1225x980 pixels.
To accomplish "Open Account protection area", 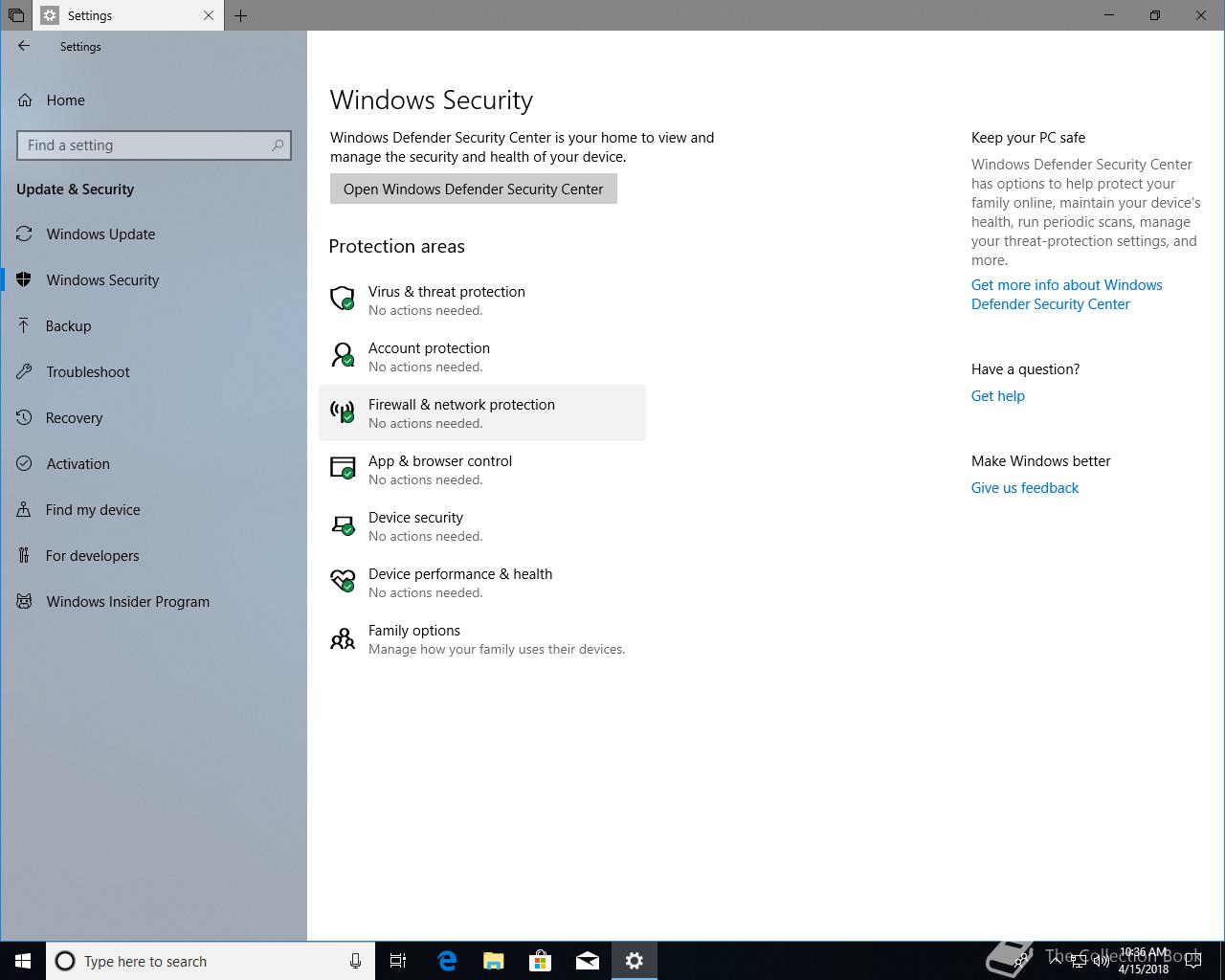I will coord(482,357).
